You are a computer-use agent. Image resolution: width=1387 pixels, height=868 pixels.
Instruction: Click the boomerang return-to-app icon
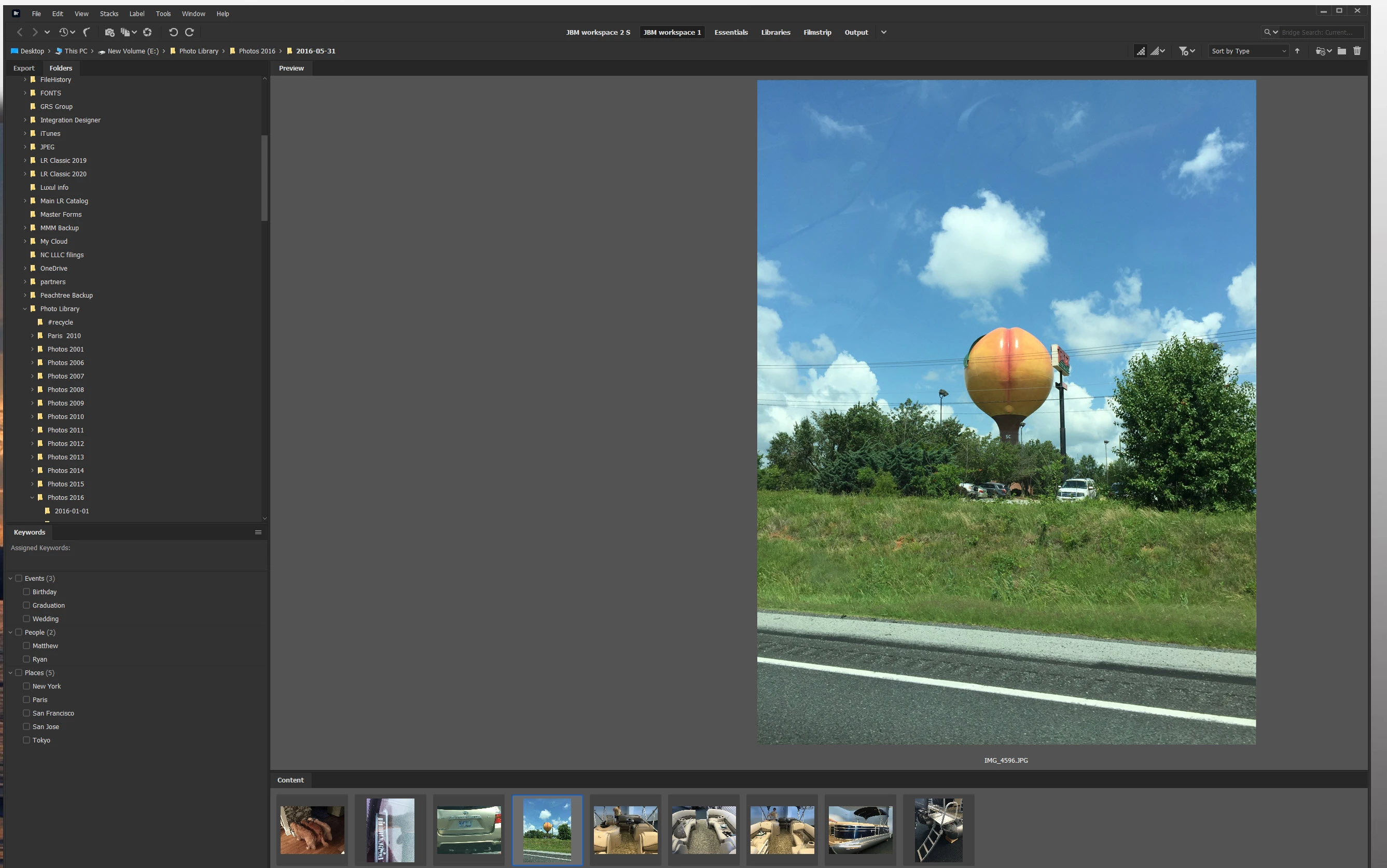click(x=87, y=32)
